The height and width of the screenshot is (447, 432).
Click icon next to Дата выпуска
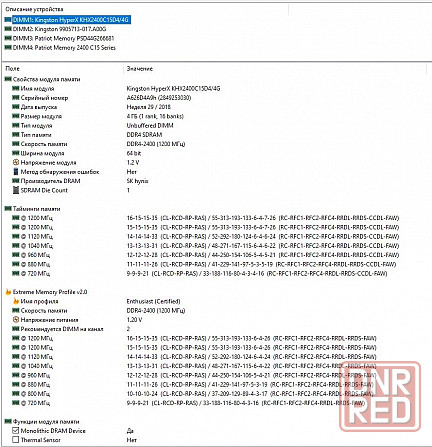(x=16, y=107)
